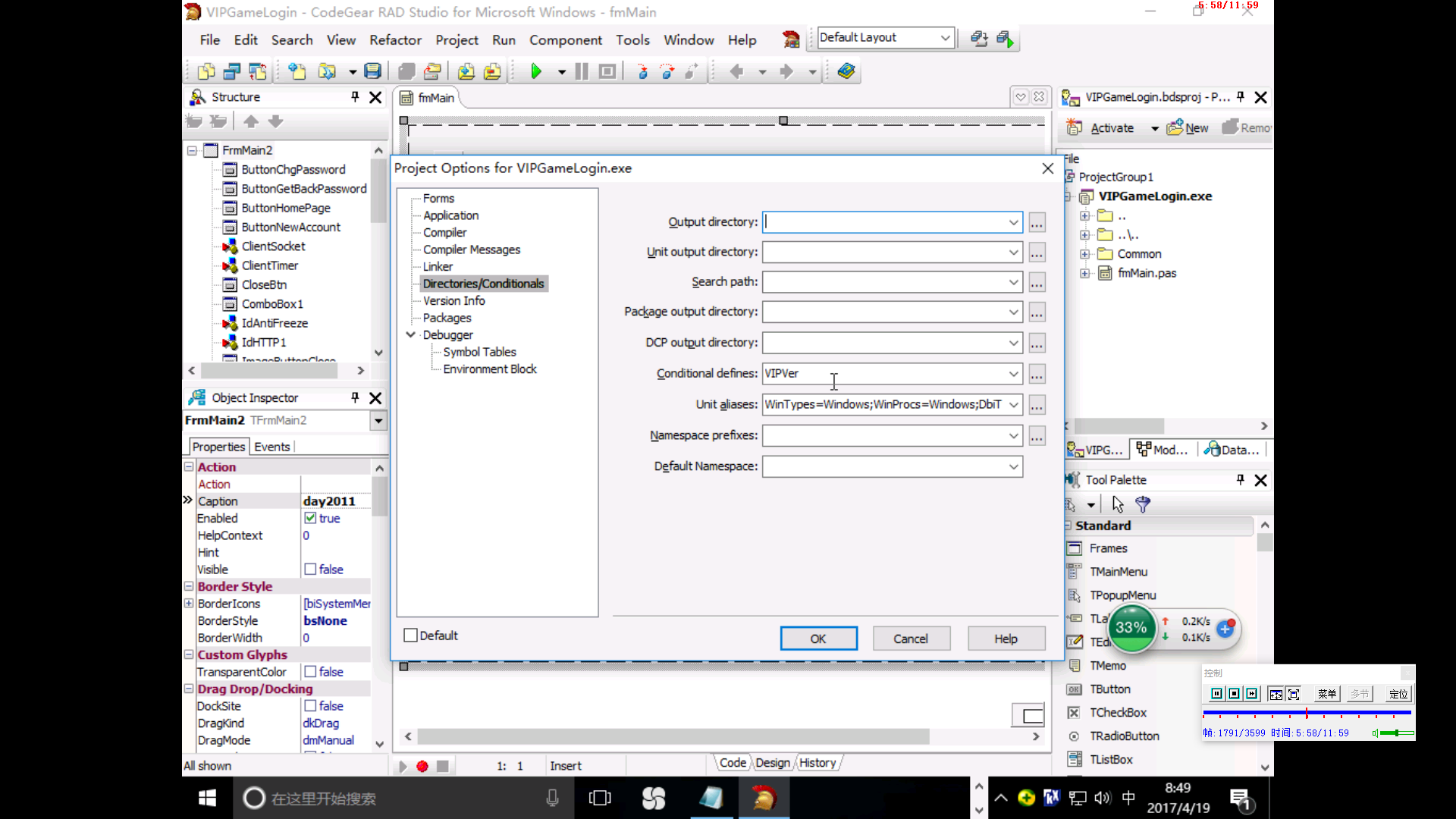Expand the Common folder in Project Manager
1456x819 pixels.
coord(1084,254)
